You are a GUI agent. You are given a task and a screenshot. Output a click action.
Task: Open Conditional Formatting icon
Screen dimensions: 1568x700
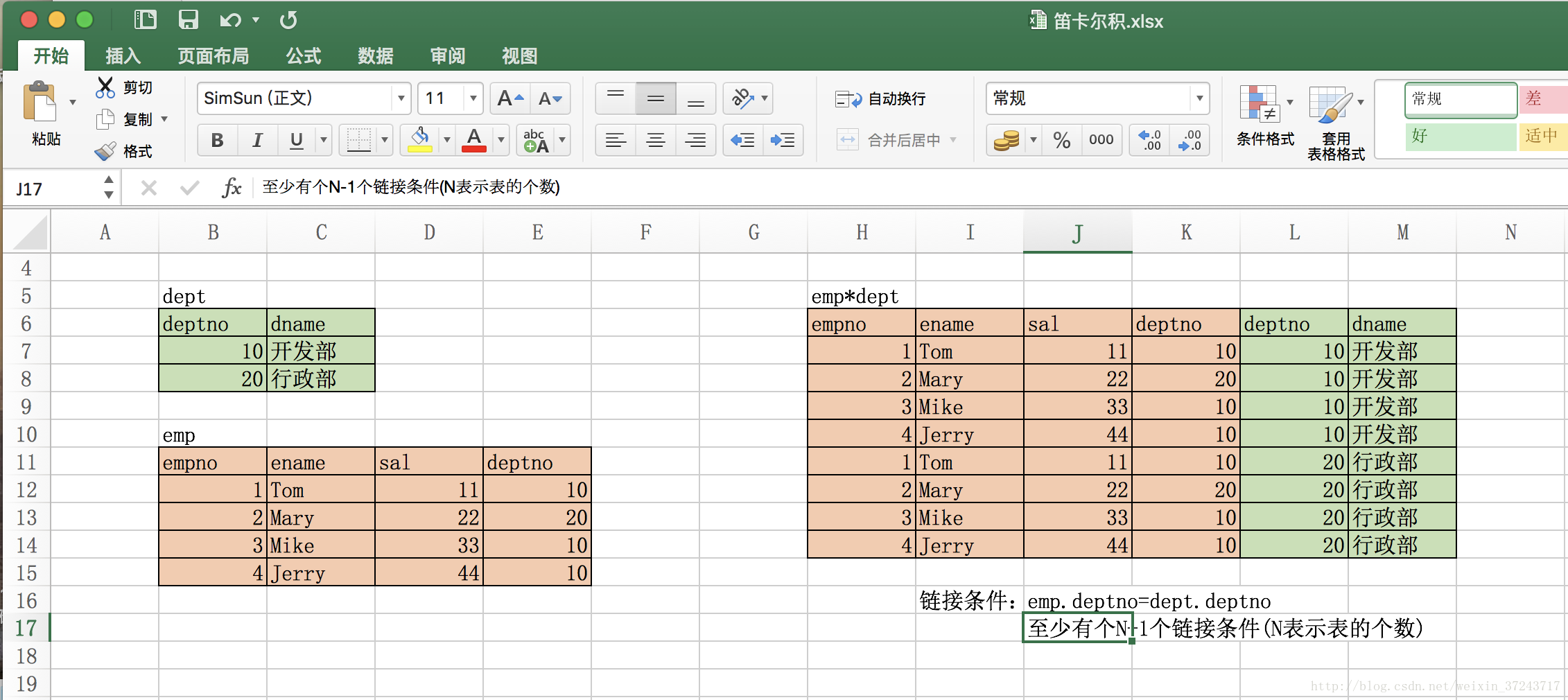point(1259,104)
